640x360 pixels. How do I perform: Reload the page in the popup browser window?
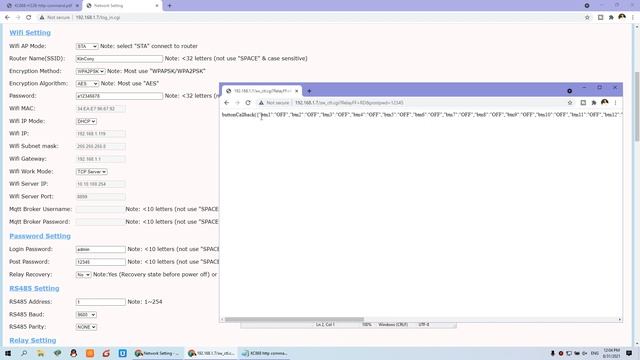[248, 103]
